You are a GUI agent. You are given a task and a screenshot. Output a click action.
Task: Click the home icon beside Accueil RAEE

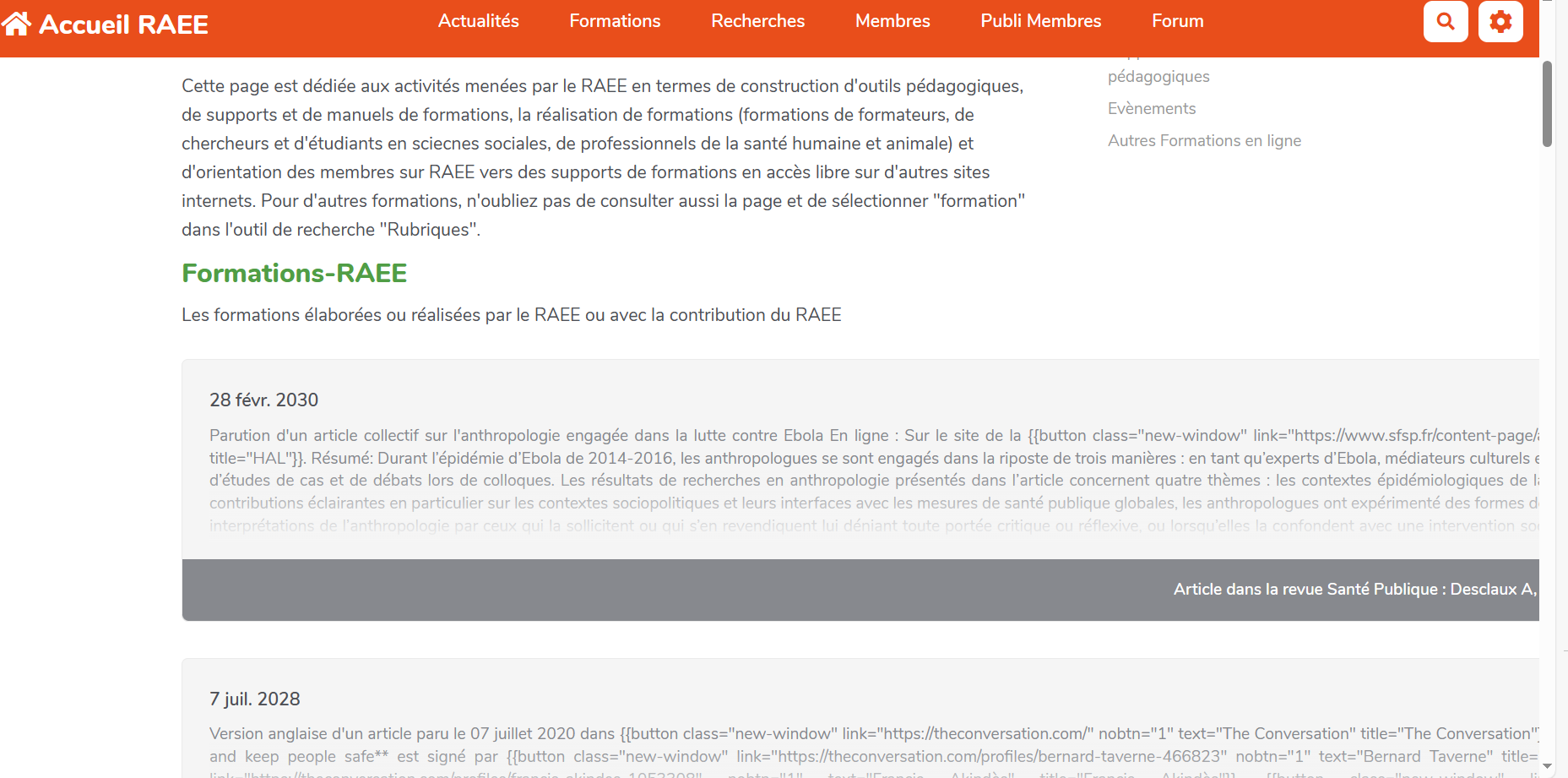(x=16, y=23)
